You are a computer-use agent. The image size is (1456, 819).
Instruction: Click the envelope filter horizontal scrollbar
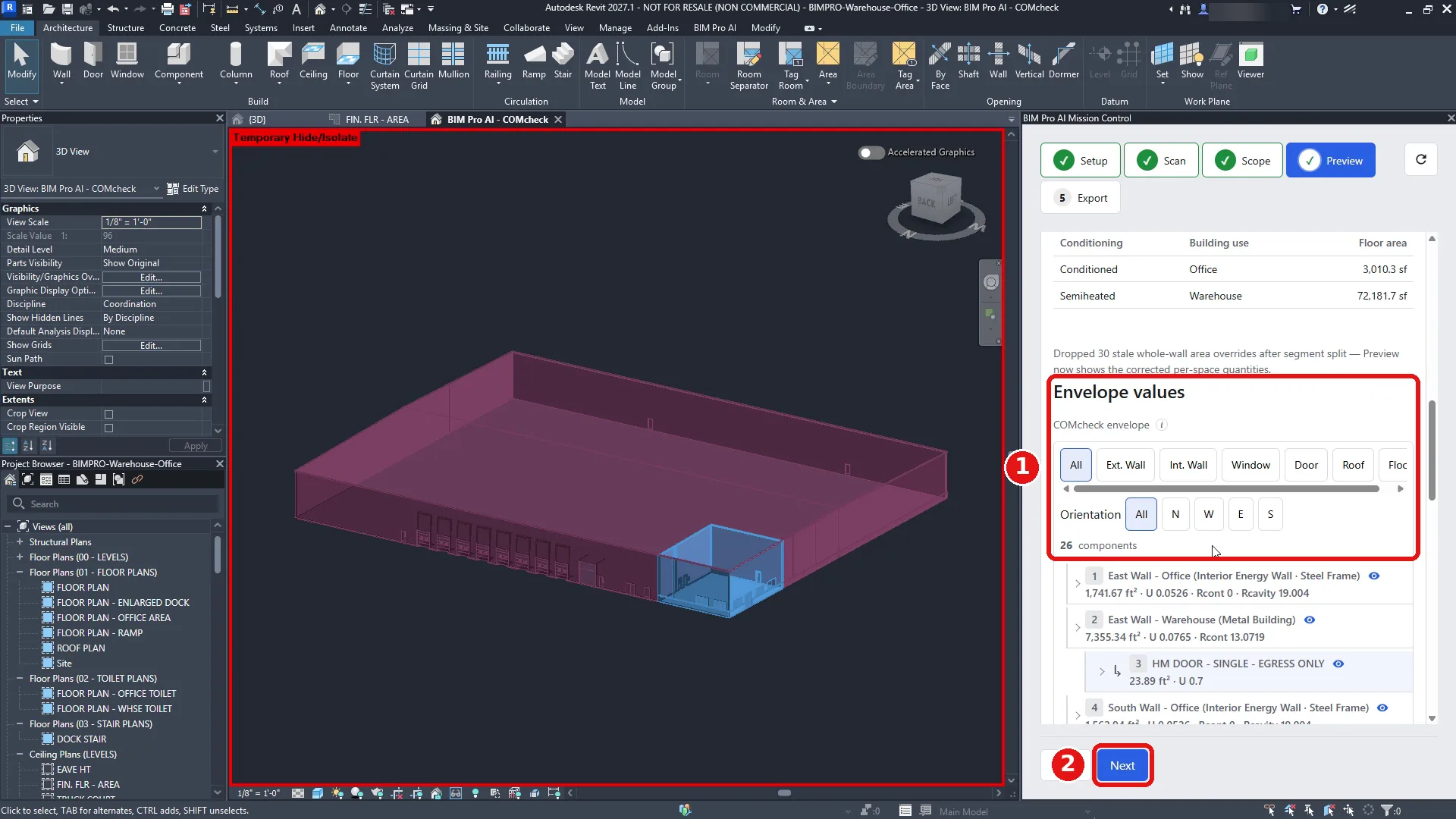(x=1226, y=489)
